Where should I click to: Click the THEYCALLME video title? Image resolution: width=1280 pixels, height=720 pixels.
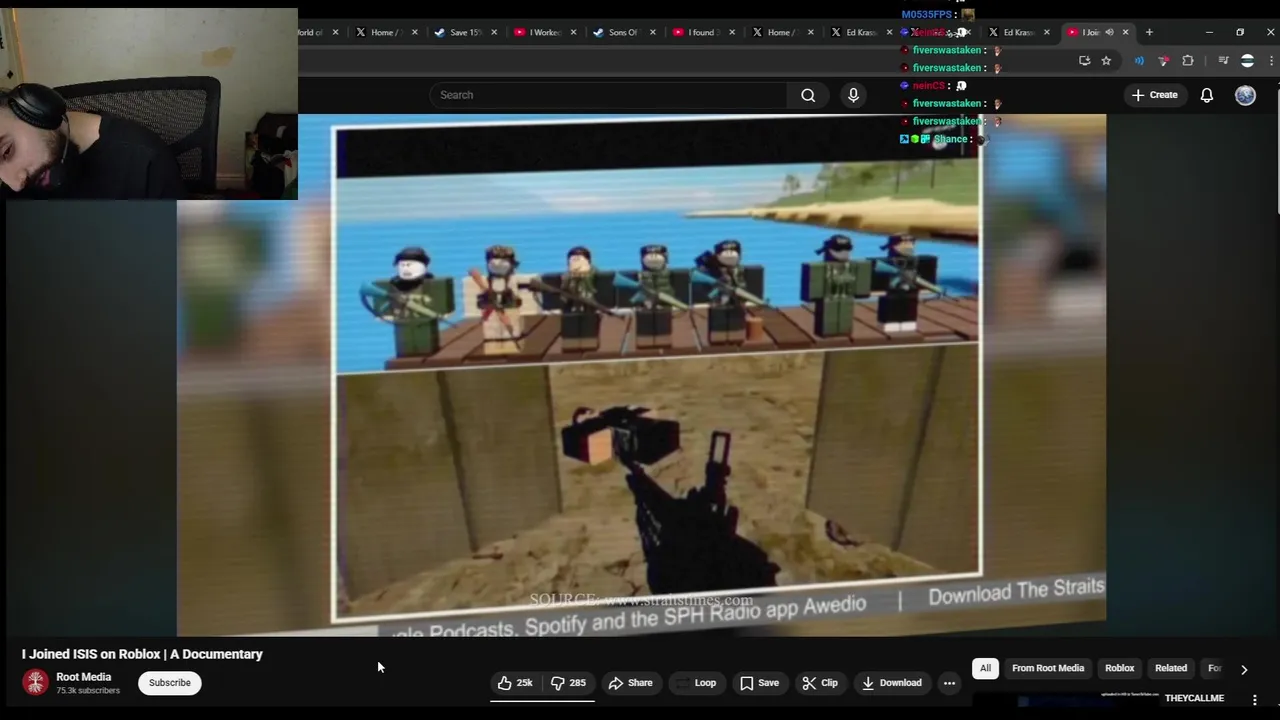[1194, 698]
